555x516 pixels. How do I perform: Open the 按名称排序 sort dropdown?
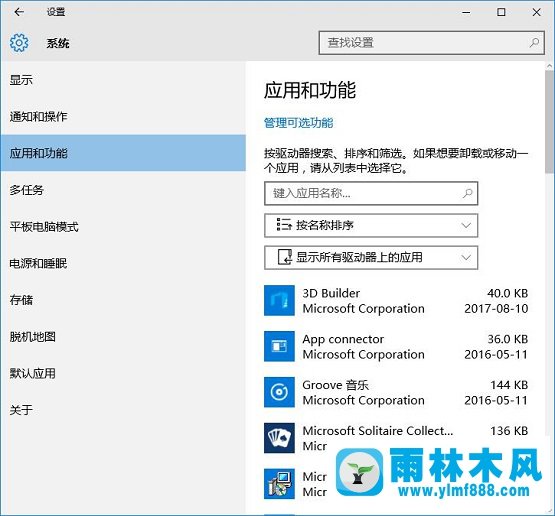coord(371,225)
